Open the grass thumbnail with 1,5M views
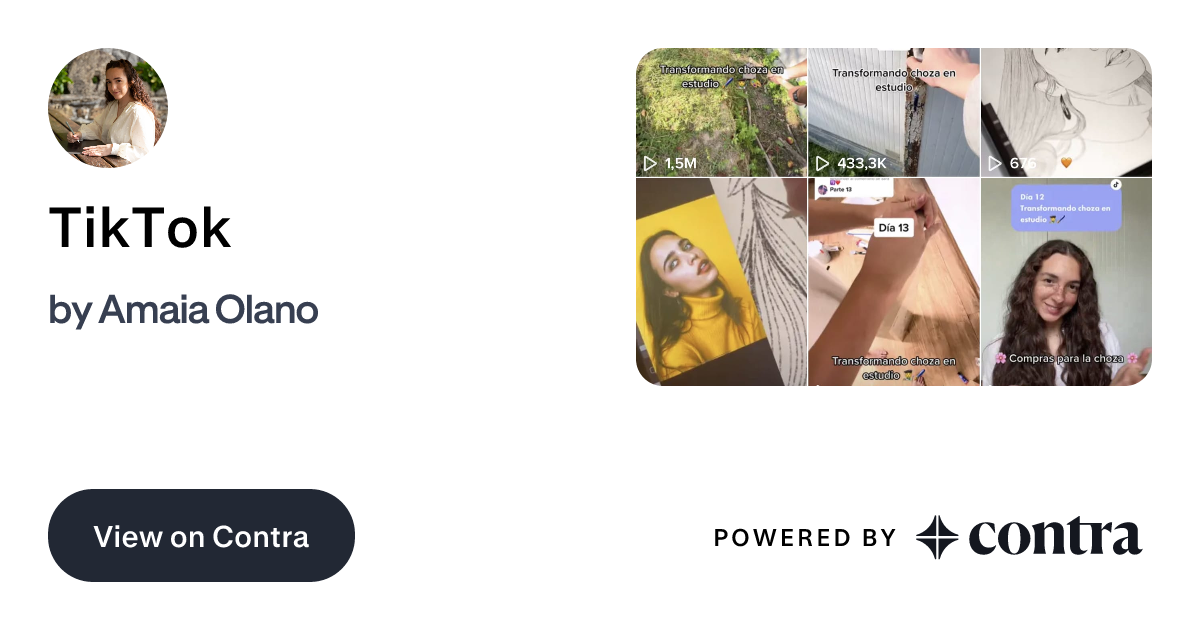1200x630 pixels. tap(721, 112)
